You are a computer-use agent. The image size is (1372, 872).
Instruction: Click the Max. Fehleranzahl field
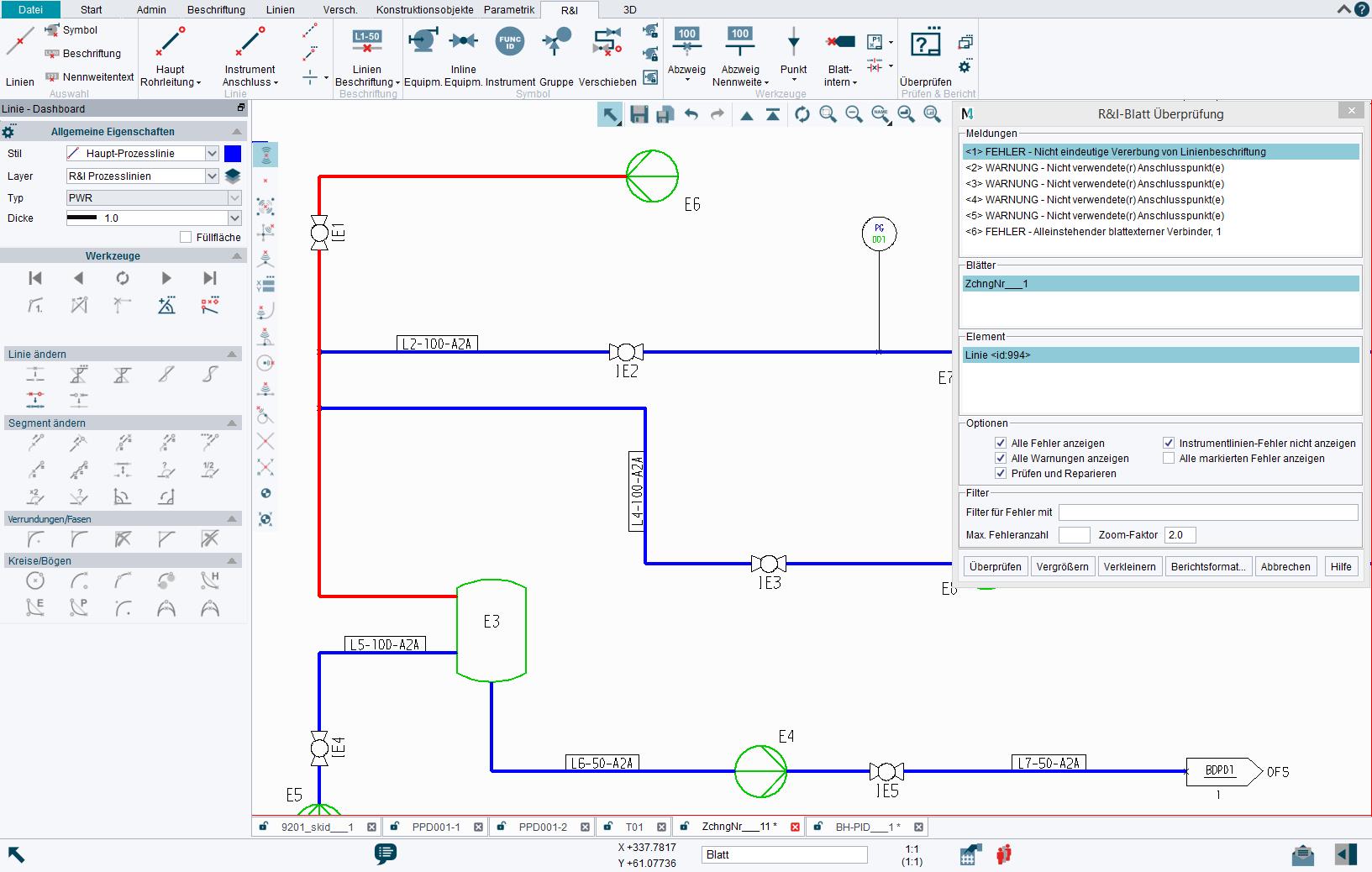[1075, 534]
